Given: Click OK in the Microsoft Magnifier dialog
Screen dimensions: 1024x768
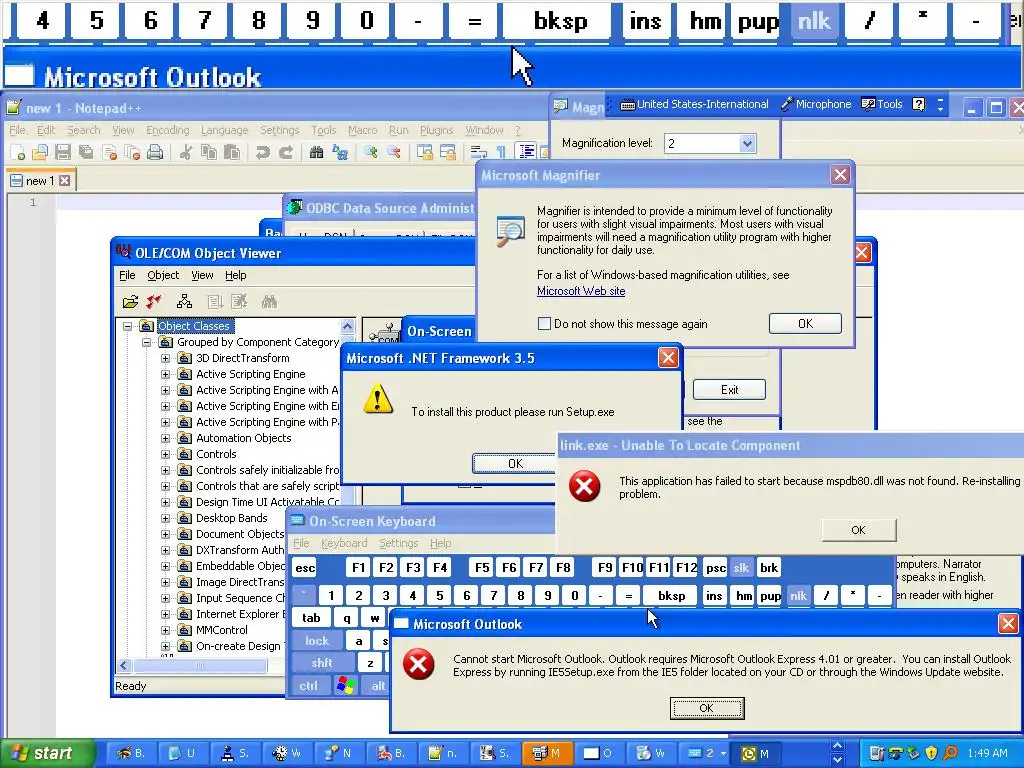Looking at the screenshot, I should click(x=805, y=323).
